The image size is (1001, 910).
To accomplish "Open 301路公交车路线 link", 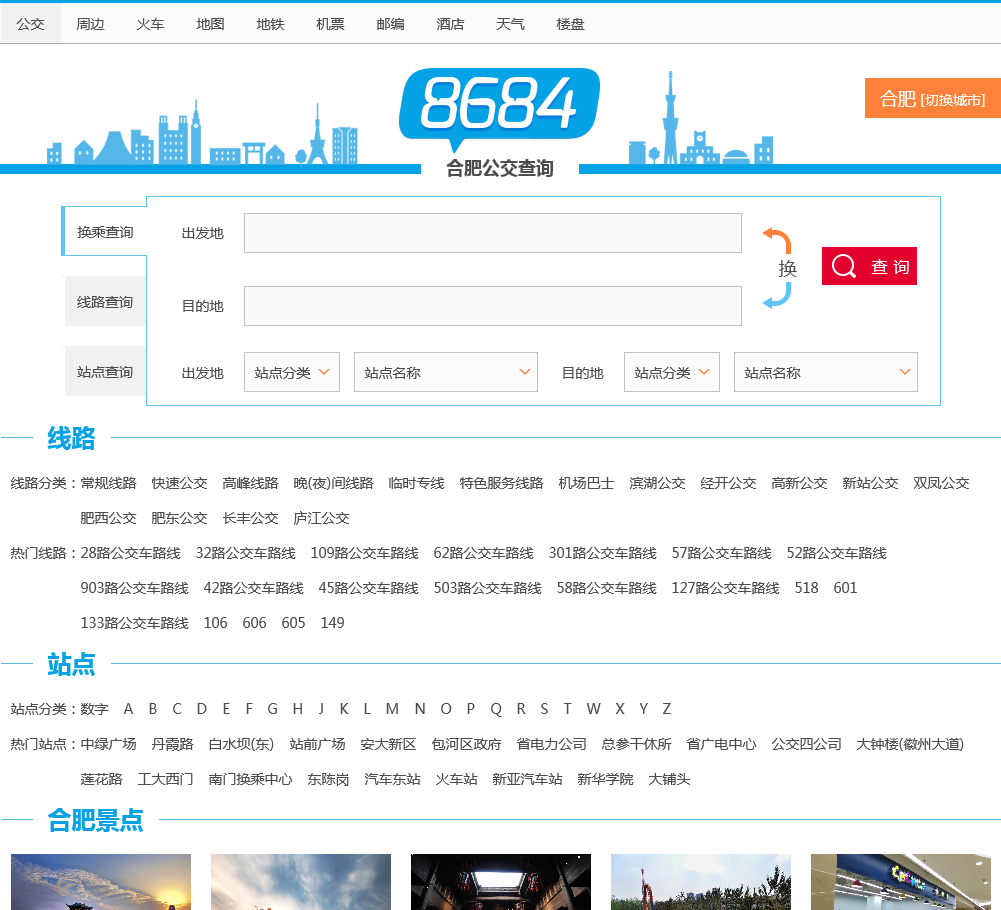I will click(603, 553).
